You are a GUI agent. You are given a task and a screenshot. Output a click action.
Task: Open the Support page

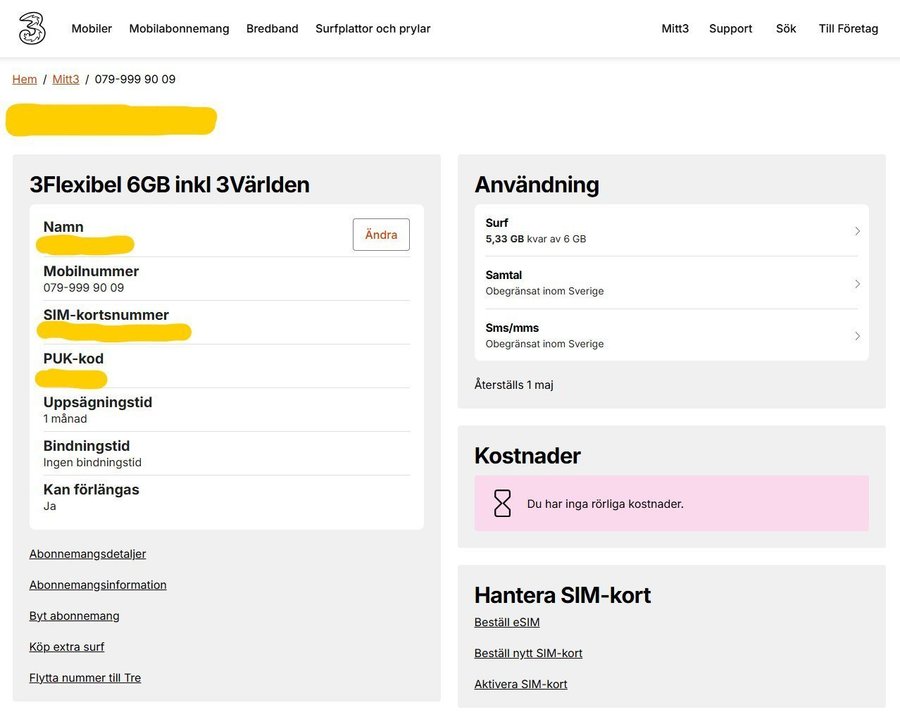(730, 29)
